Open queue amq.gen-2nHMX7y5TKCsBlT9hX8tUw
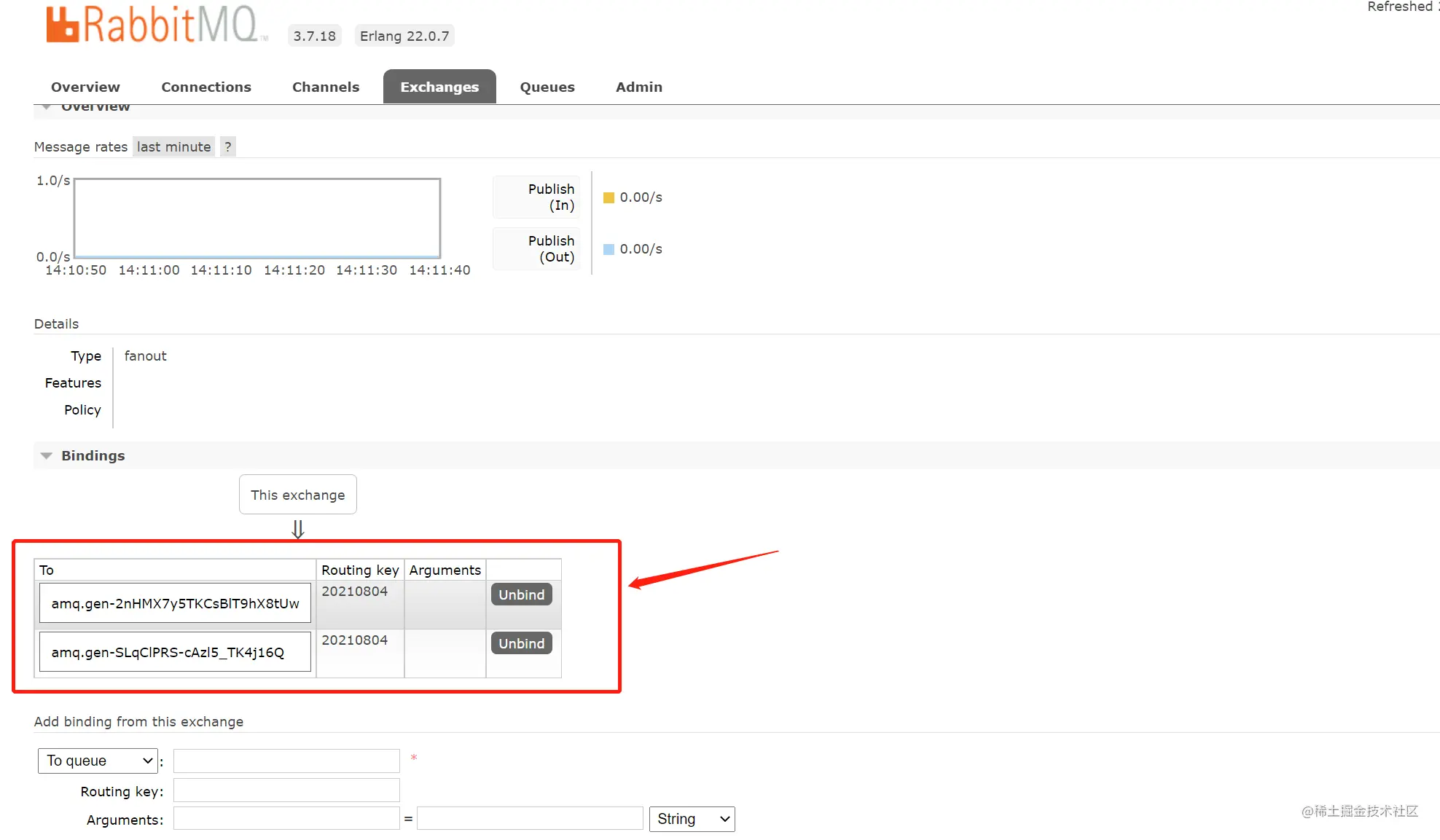 [x=175, y=603]
